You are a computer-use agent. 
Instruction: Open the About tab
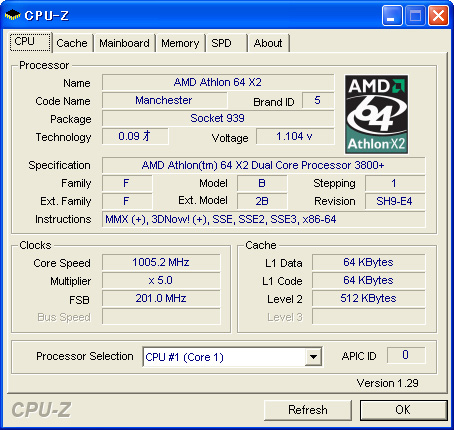tap(268, 43)
